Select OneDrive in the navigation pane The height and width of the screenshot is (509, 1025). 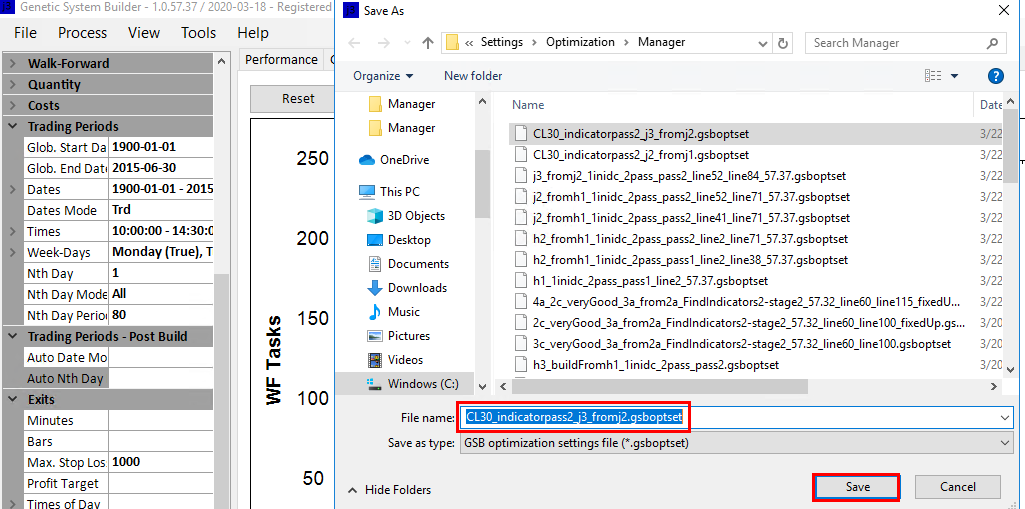[403, 160]
